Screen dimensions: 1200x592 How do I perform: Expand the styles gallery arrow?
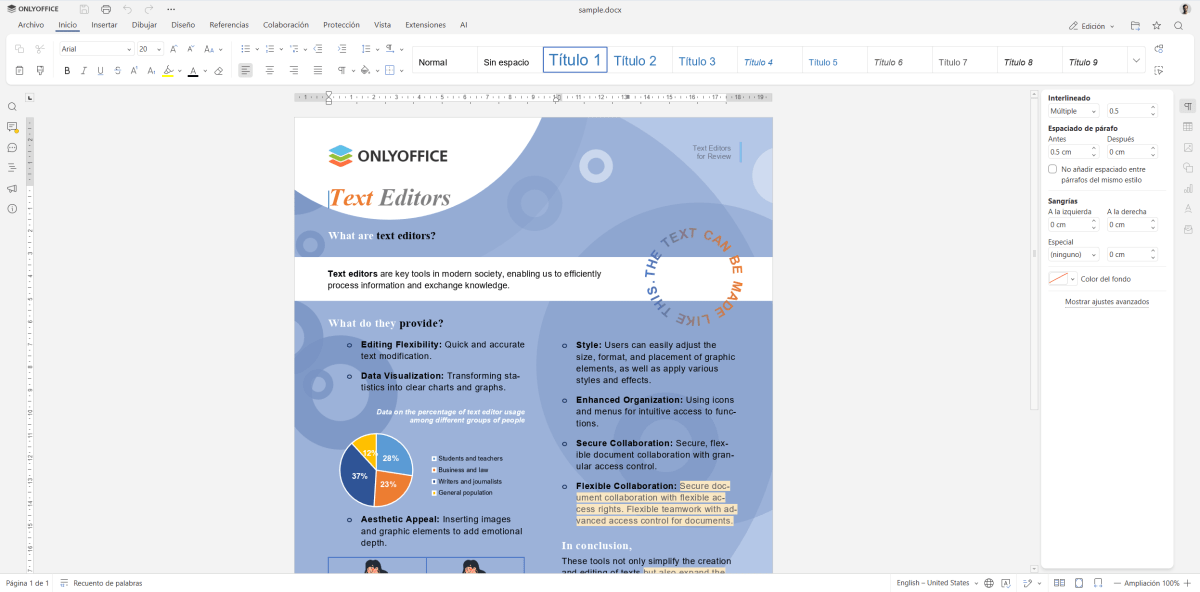(1136, 61)
